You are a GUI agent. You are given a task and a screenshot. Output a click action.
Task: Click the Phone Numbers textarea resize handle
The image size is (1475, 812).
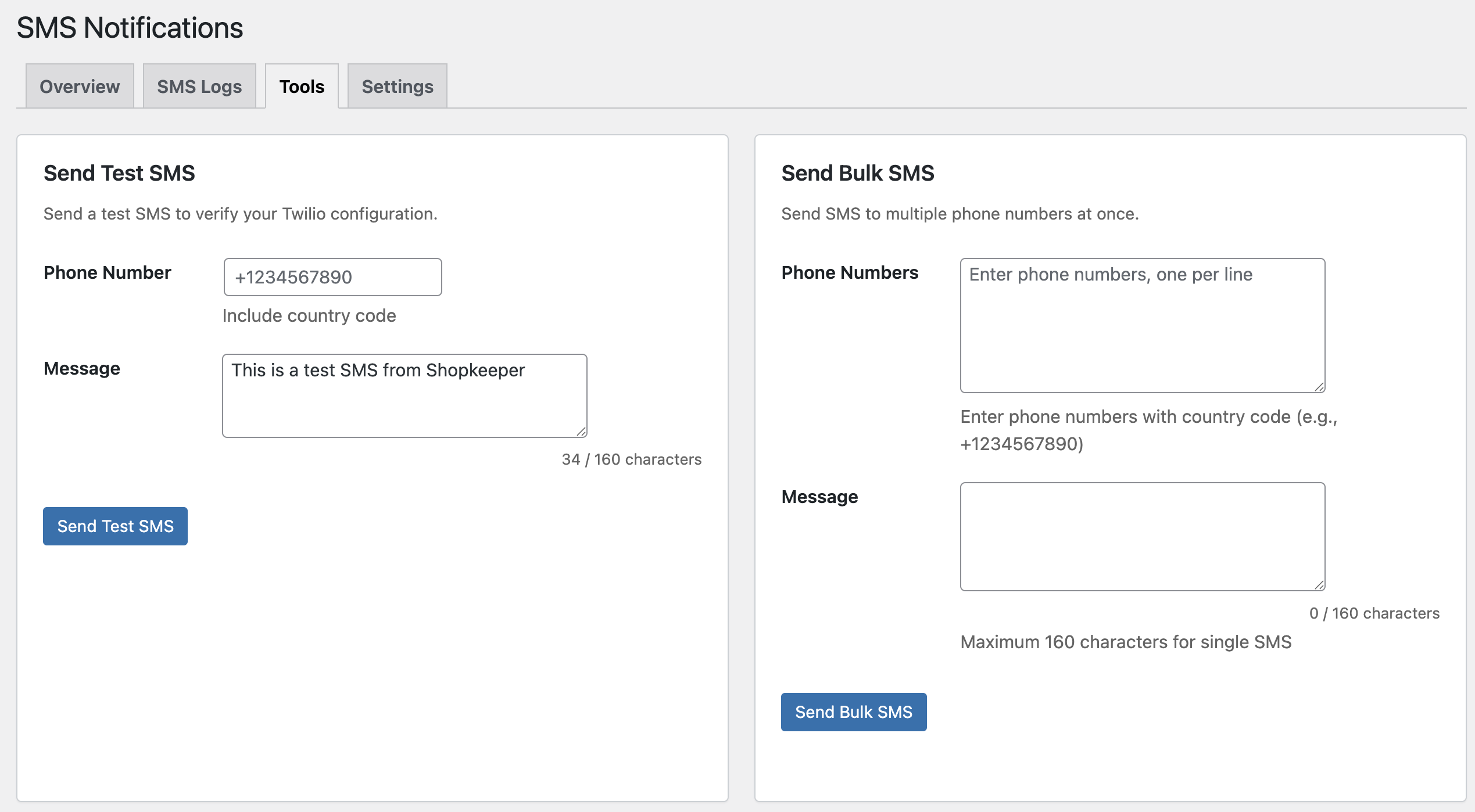(x=1319, y=387)
